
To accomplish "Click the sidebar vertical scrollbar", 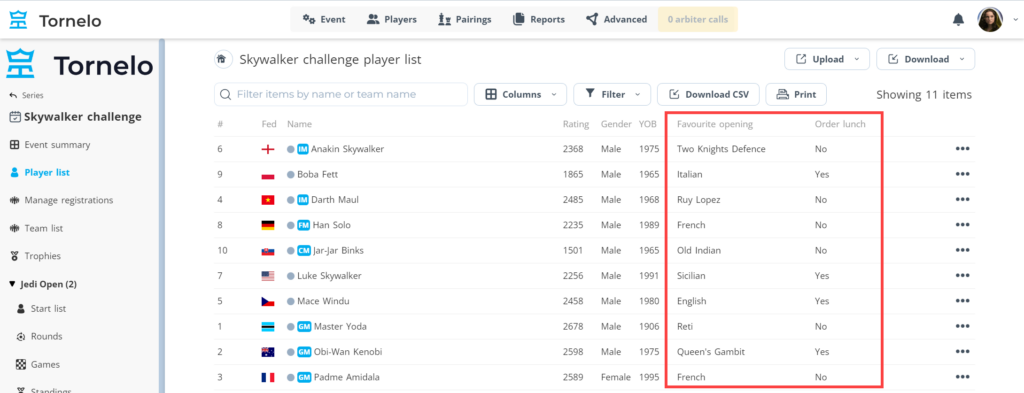I will tap(161, 215).
